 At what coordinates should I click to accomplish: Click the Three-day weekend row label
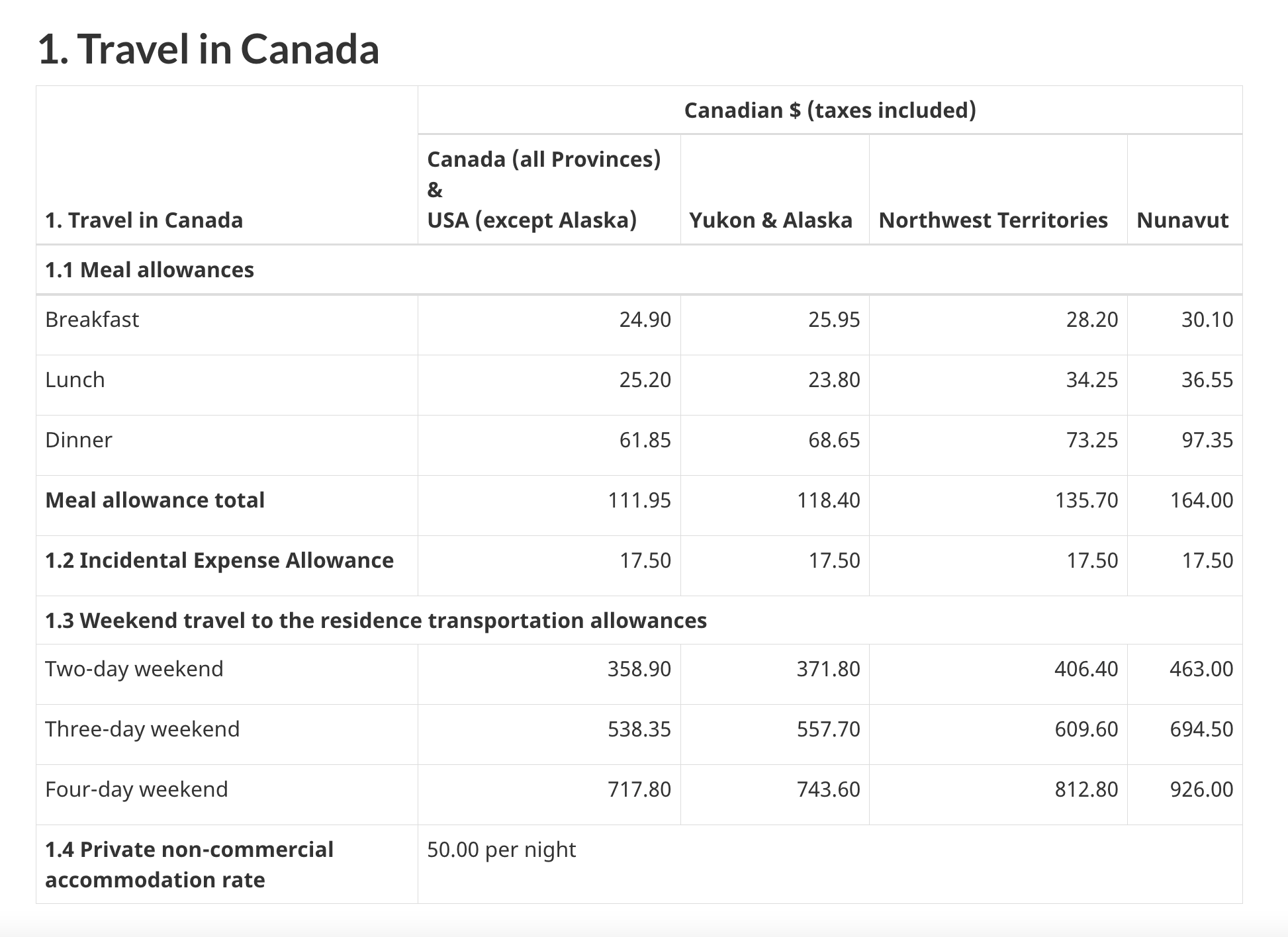coord(142,729)
